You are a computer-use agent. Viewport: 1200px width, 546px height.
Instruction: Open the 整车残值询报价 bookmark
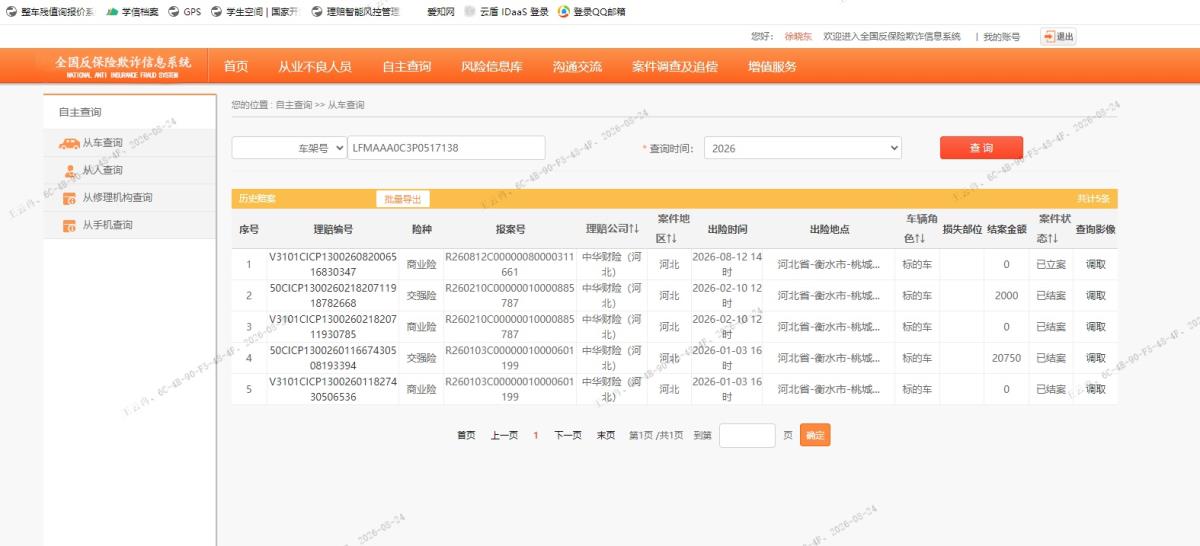[50, 11]
